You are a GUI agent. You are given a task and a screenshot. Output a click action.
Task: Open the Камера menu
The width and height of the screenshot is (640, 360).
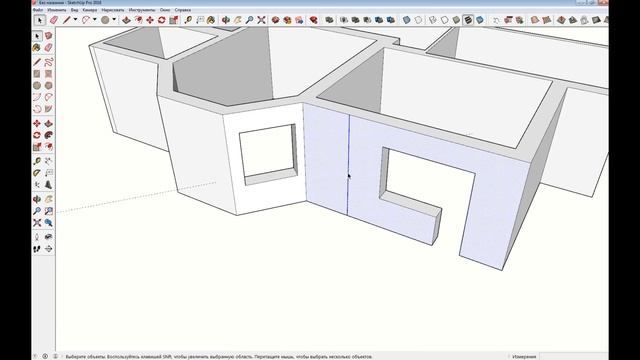[x=90, y=10]
